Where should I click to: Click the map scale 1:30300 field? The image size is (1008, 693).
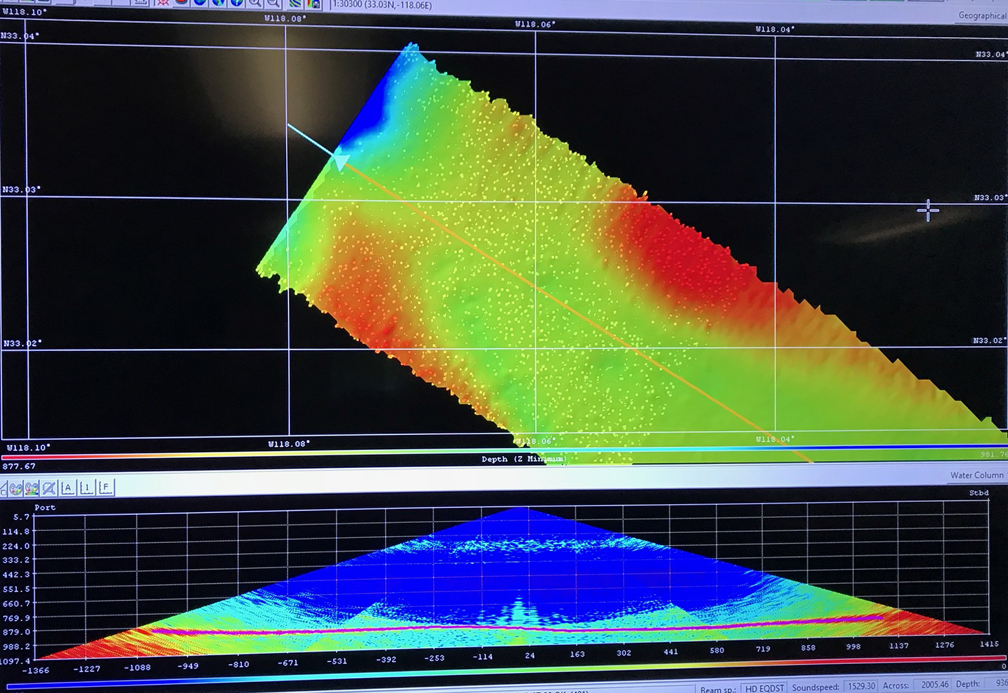point(382,5)
